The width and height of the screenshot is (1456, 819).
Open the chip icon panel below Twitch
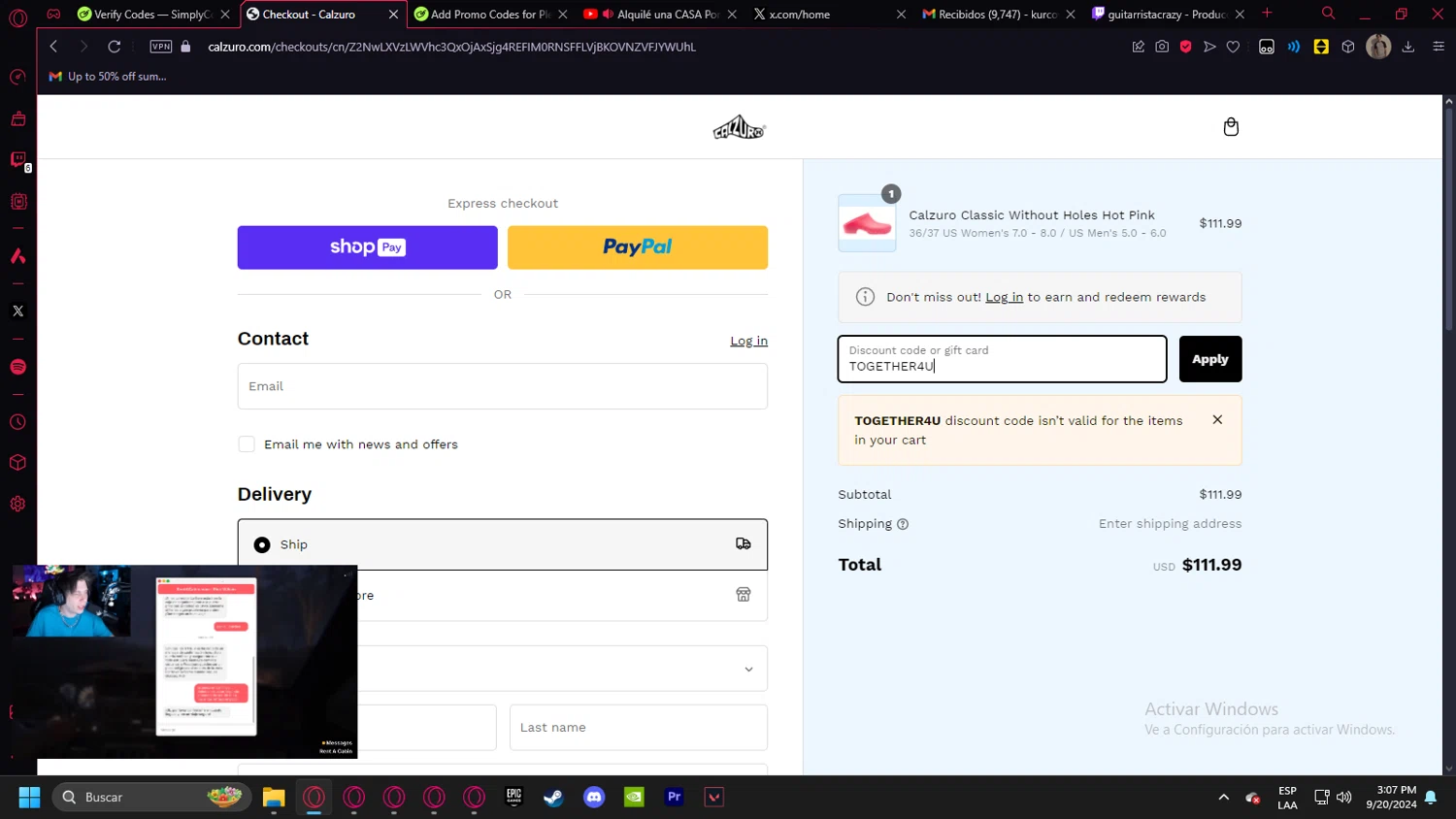(x=17, y=202)
